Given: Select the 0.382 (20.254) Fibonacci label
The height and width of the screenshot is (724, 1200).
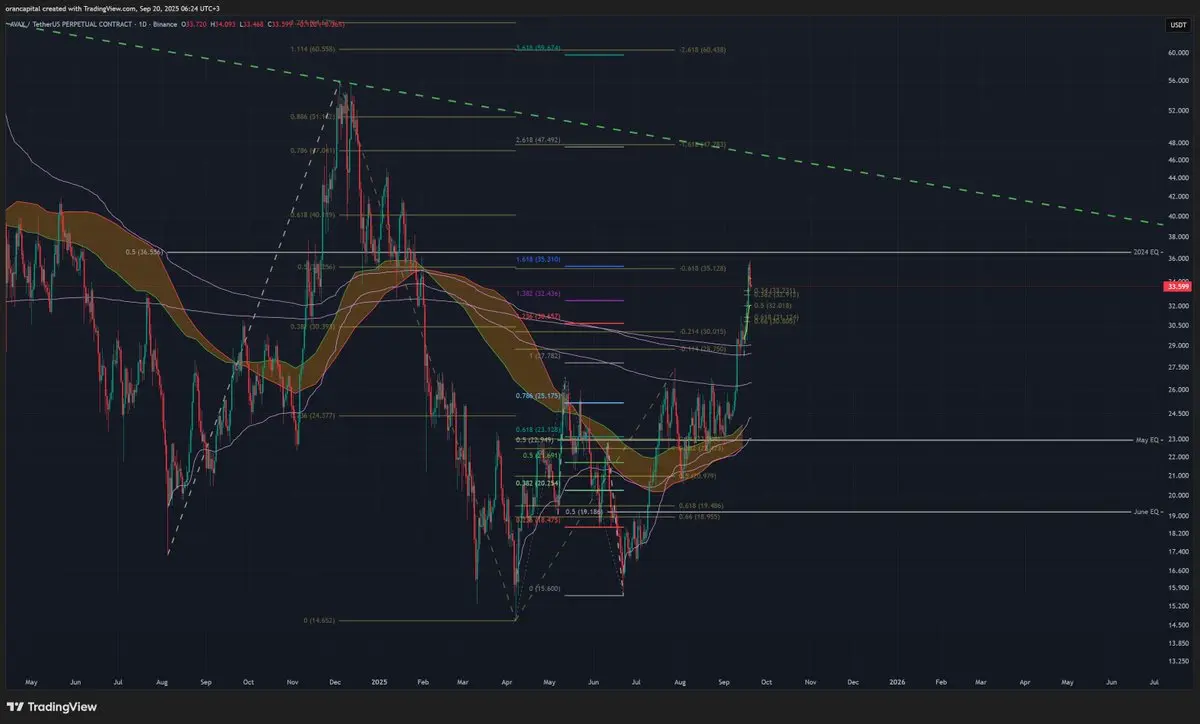Looking at the screenshot, I should [x=539, y=483].
